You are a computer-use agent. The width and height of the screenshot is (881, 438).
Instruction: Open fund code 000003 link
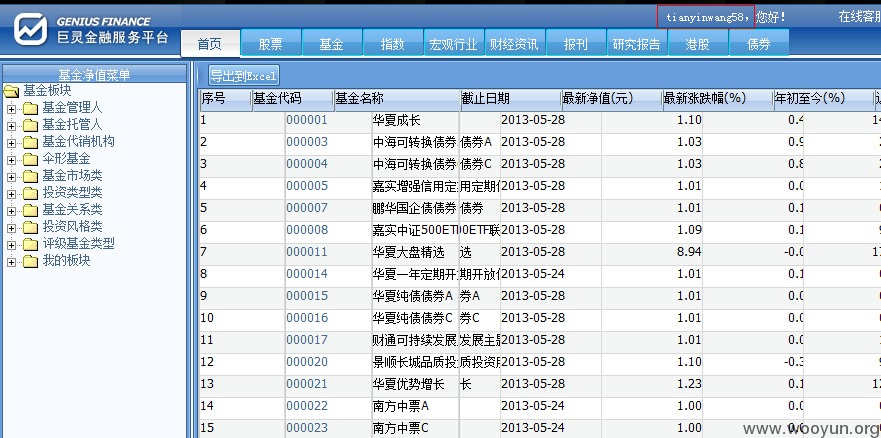(307, 142)
